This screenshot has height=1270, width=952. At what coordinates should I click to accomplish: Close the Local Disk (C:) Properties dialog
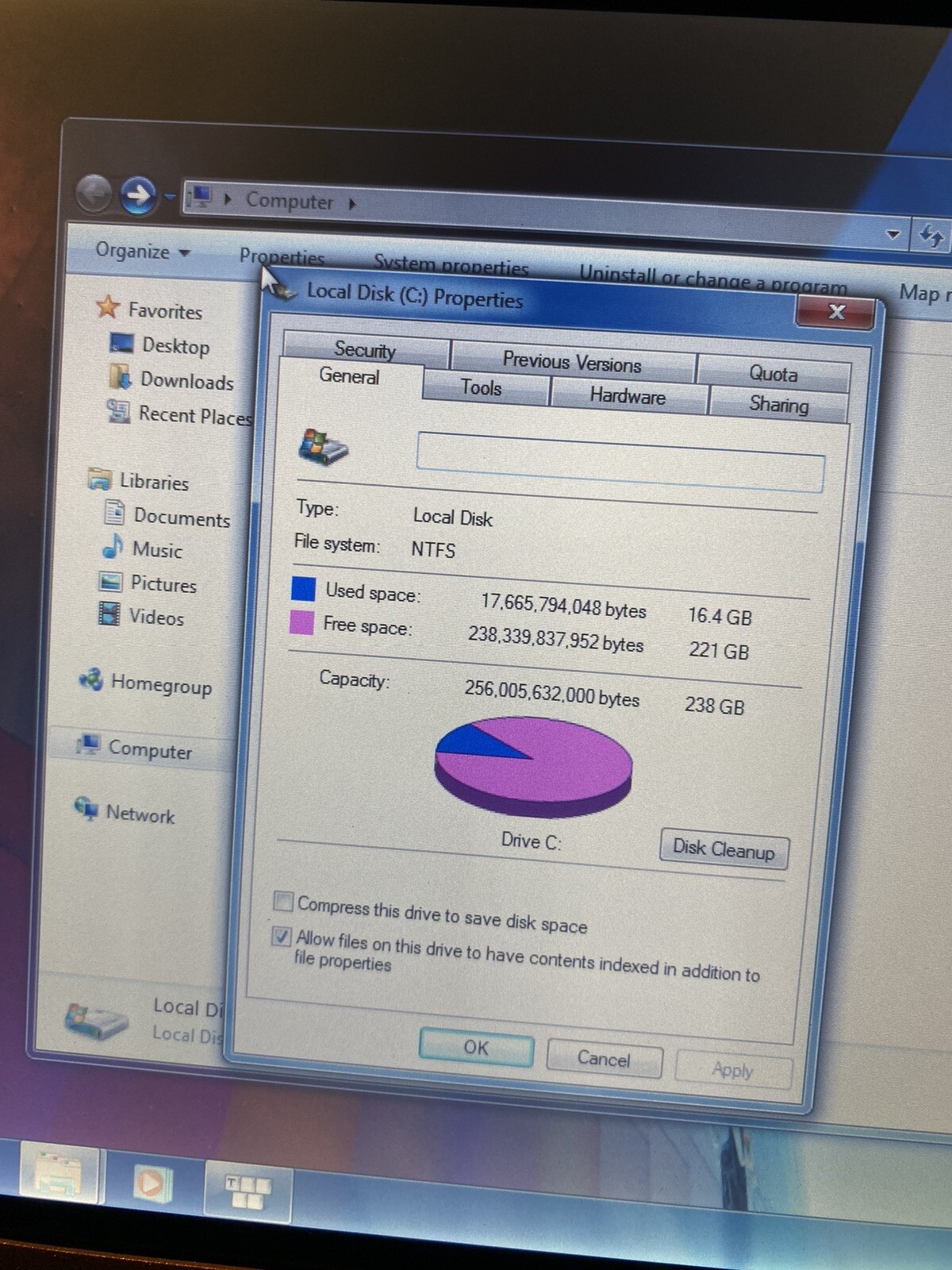pos(835,311)
